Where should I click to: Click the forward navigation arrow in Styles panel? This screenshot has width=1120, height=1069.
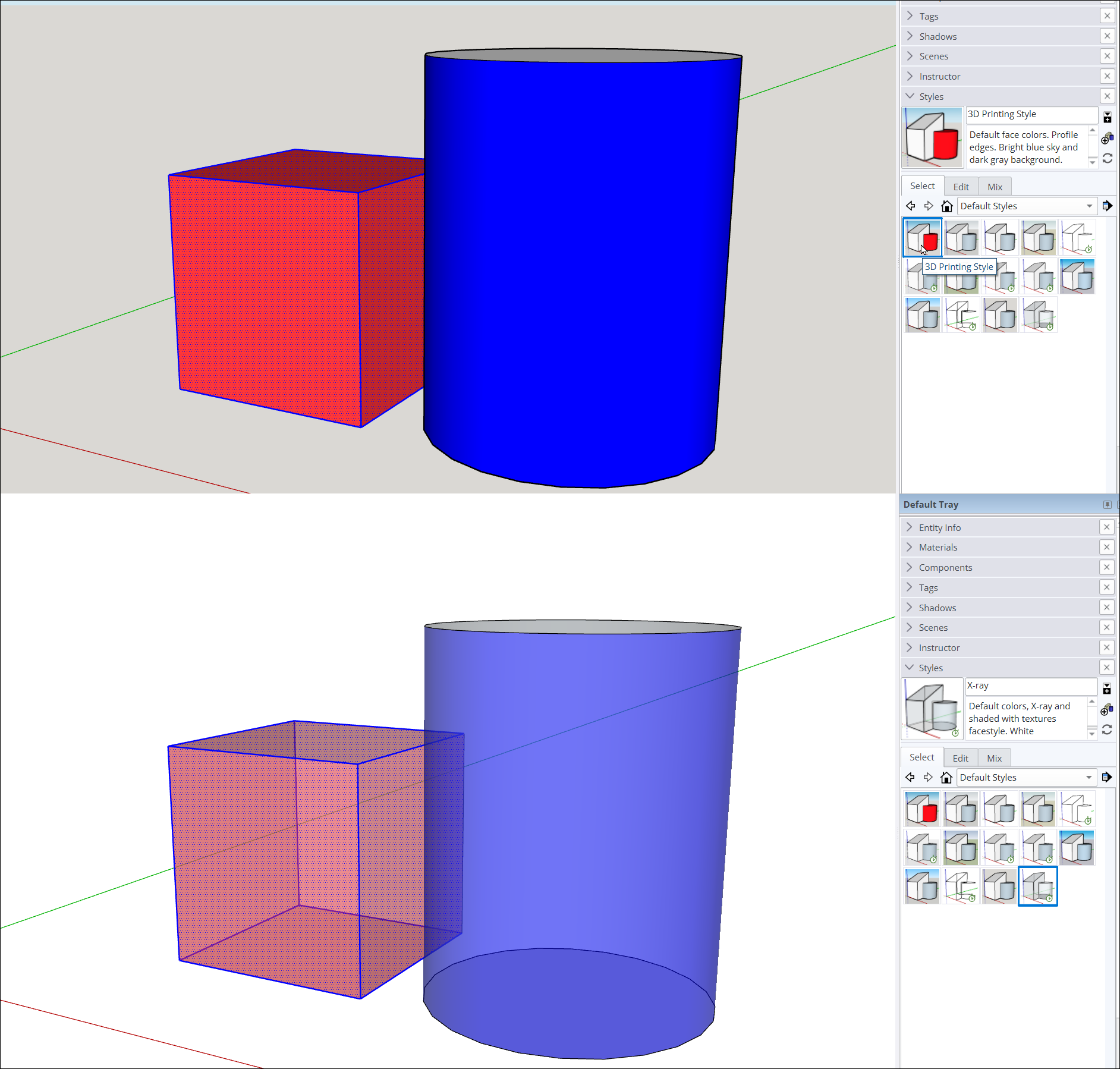[x=928, y=206]
